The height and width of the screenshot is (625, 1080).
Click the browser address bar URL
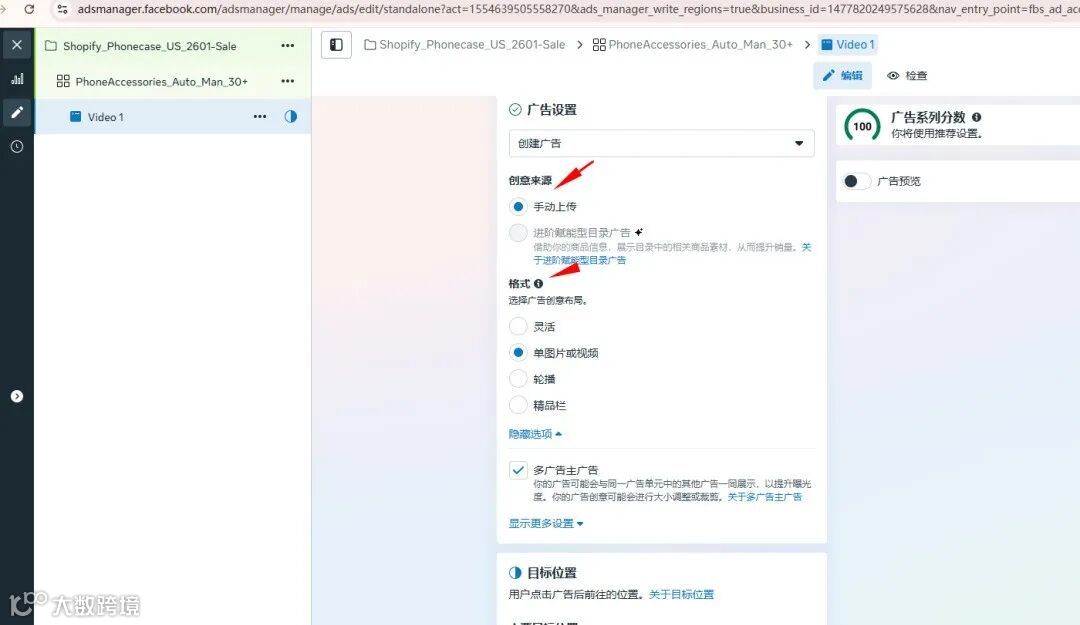(x=577, y=9)
